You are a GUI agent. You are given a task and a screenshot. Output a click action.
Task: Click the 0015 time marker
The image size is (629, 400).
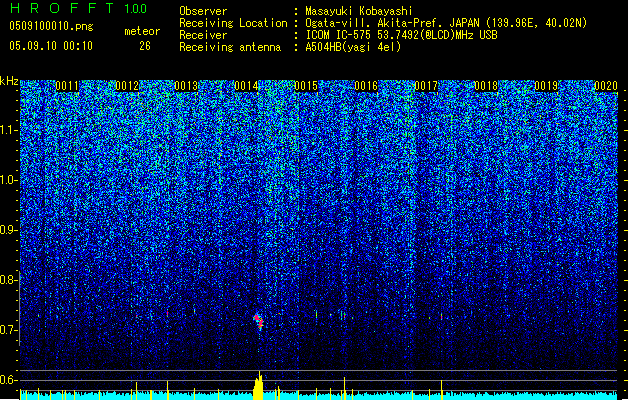click(306, 86)
